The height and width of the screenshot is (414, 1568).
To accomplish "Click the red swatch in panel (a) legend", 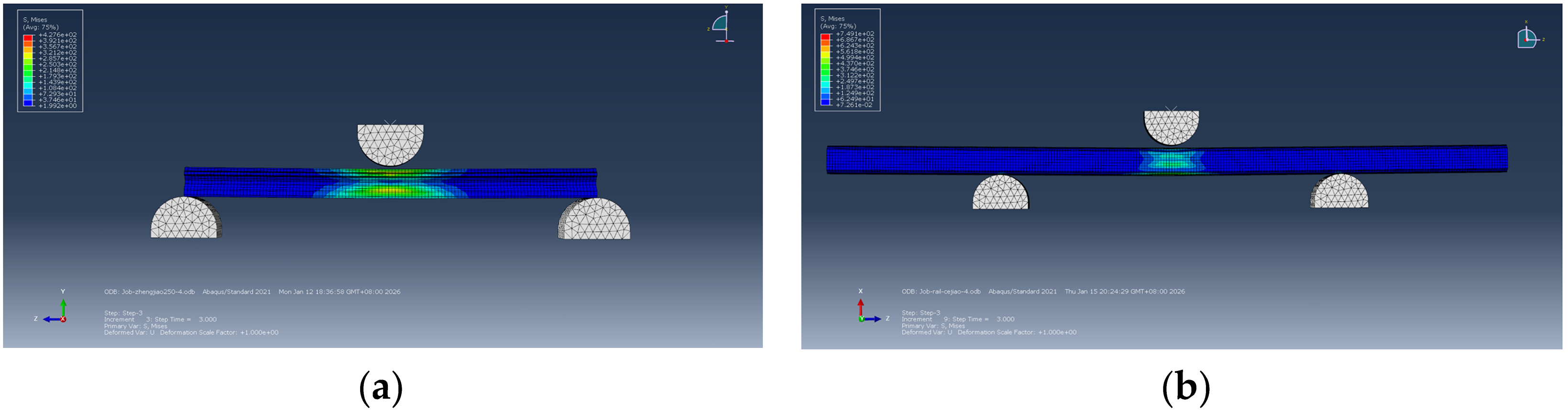I will [28, 38].
